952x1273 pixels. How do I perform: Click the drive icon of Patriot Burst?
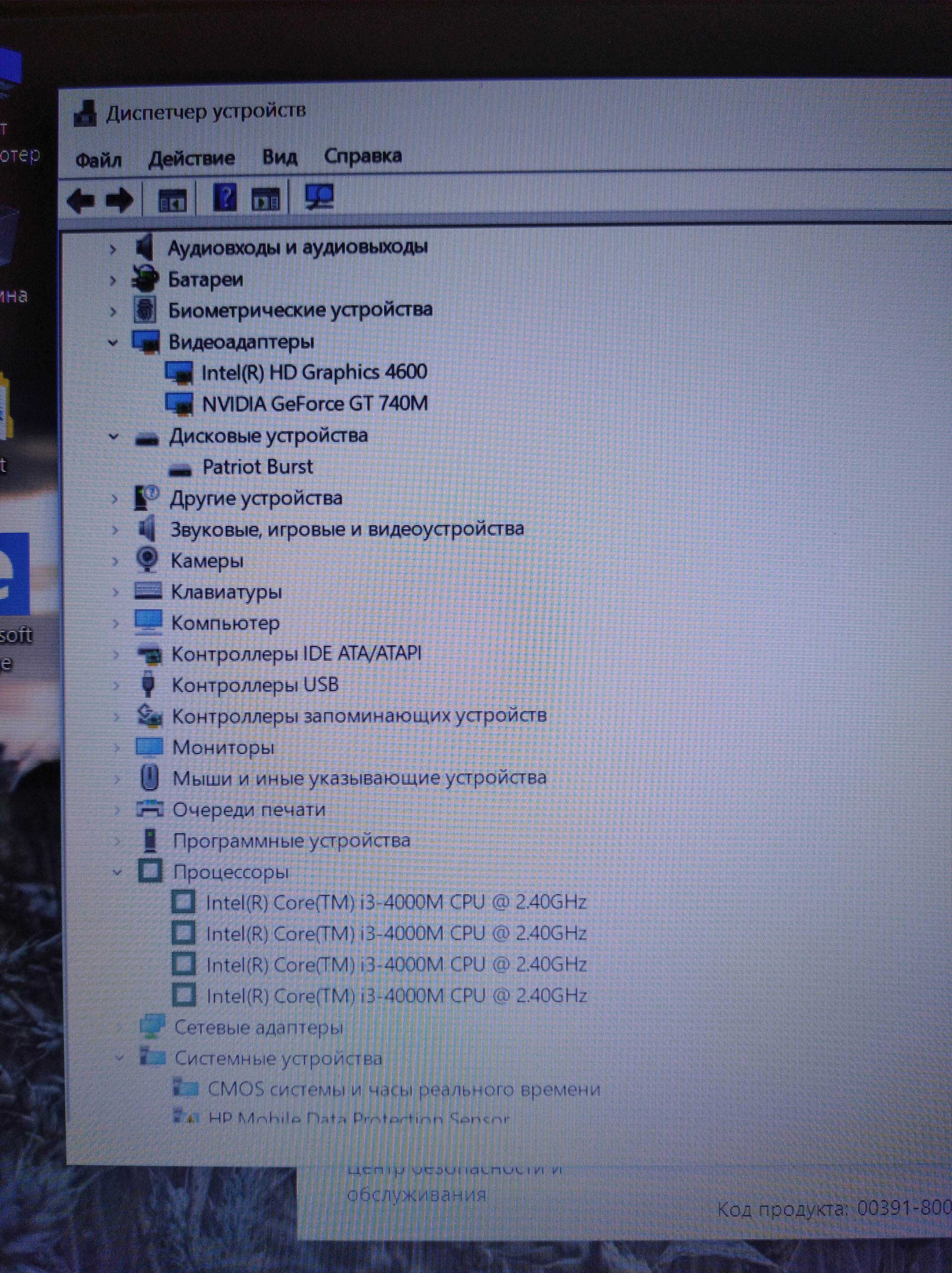click(180, 469)
